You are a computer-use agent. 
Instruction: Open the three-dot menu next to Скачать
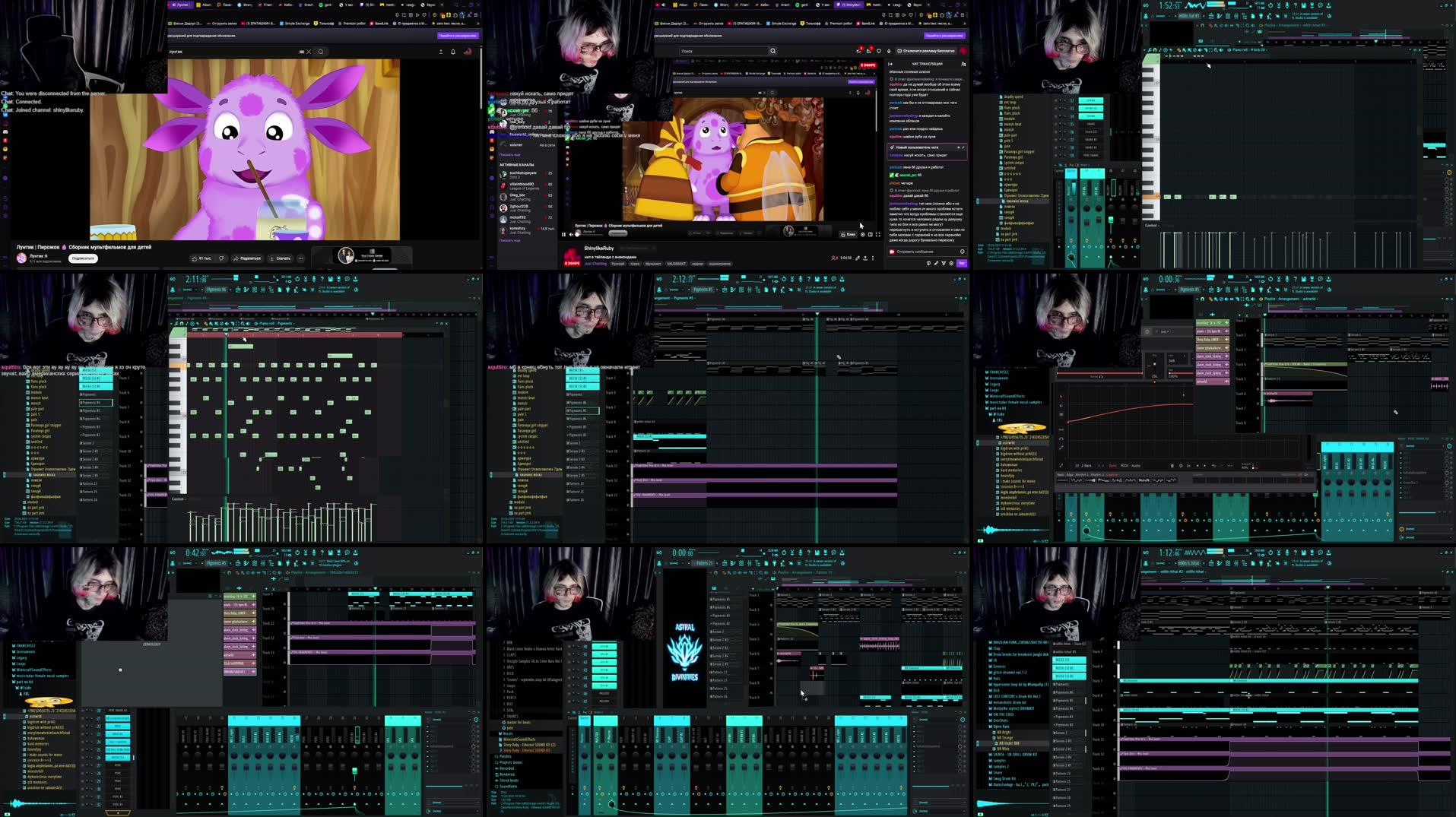click(301, 258)
